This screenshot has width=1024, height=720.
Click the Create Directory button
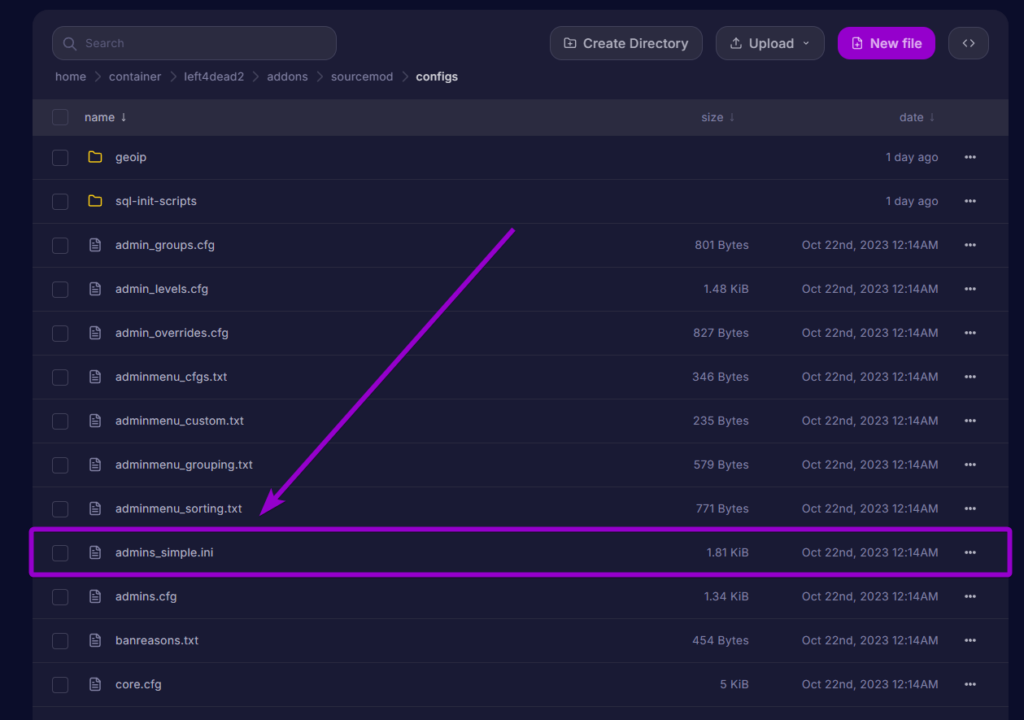pos(626,43)
